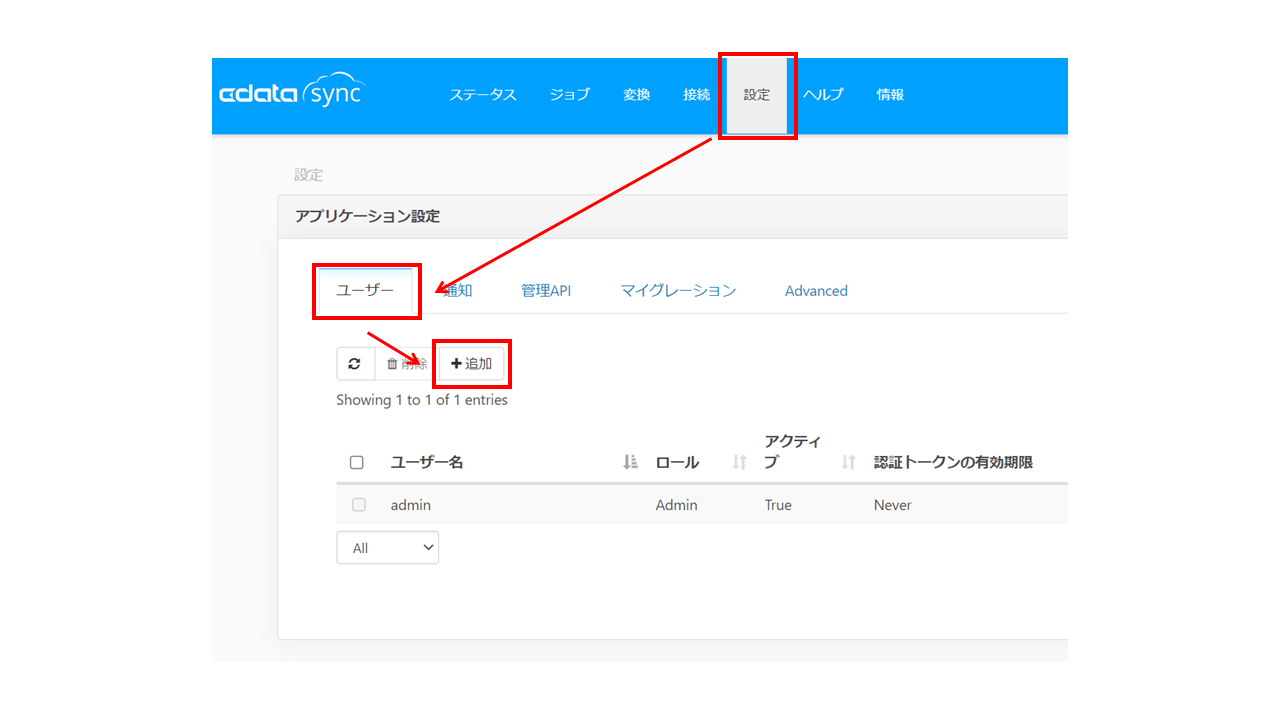
Task: Sort by ユーザー名 column sort icon
Action: click(x=630, y=462)
